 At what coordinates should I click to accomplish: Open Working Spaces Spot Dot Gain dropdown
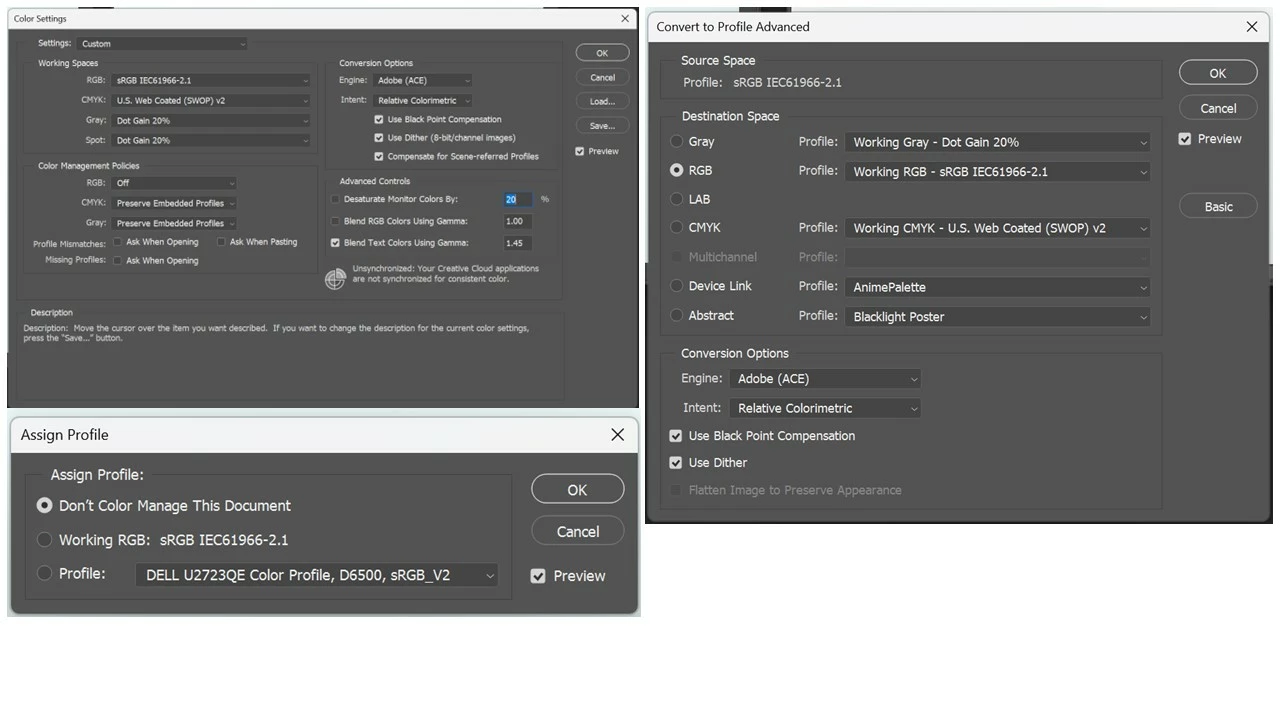tap(211, 140)
